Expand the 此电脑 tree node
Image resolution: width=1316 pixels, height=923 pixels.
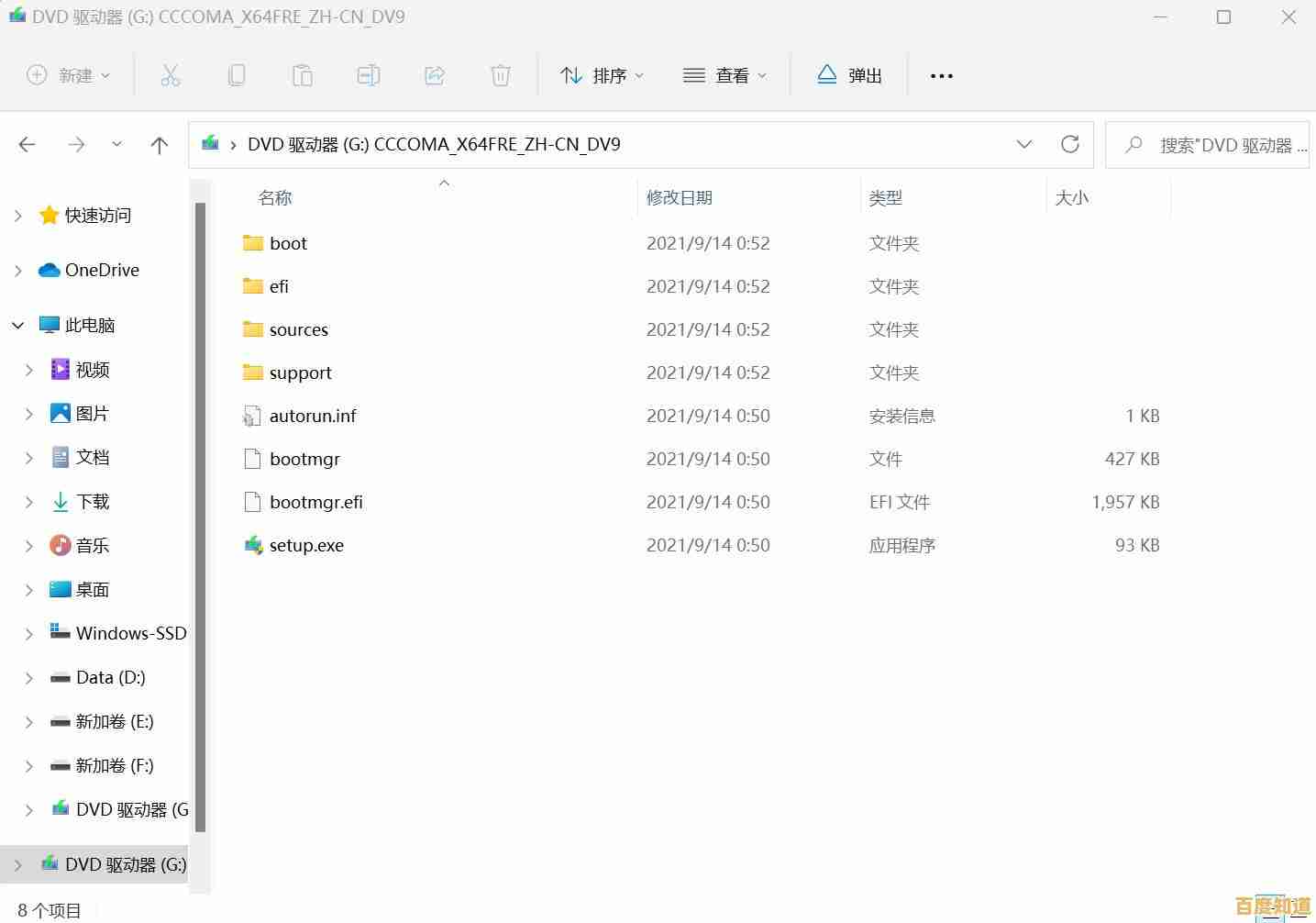click(x=17, y=325)
